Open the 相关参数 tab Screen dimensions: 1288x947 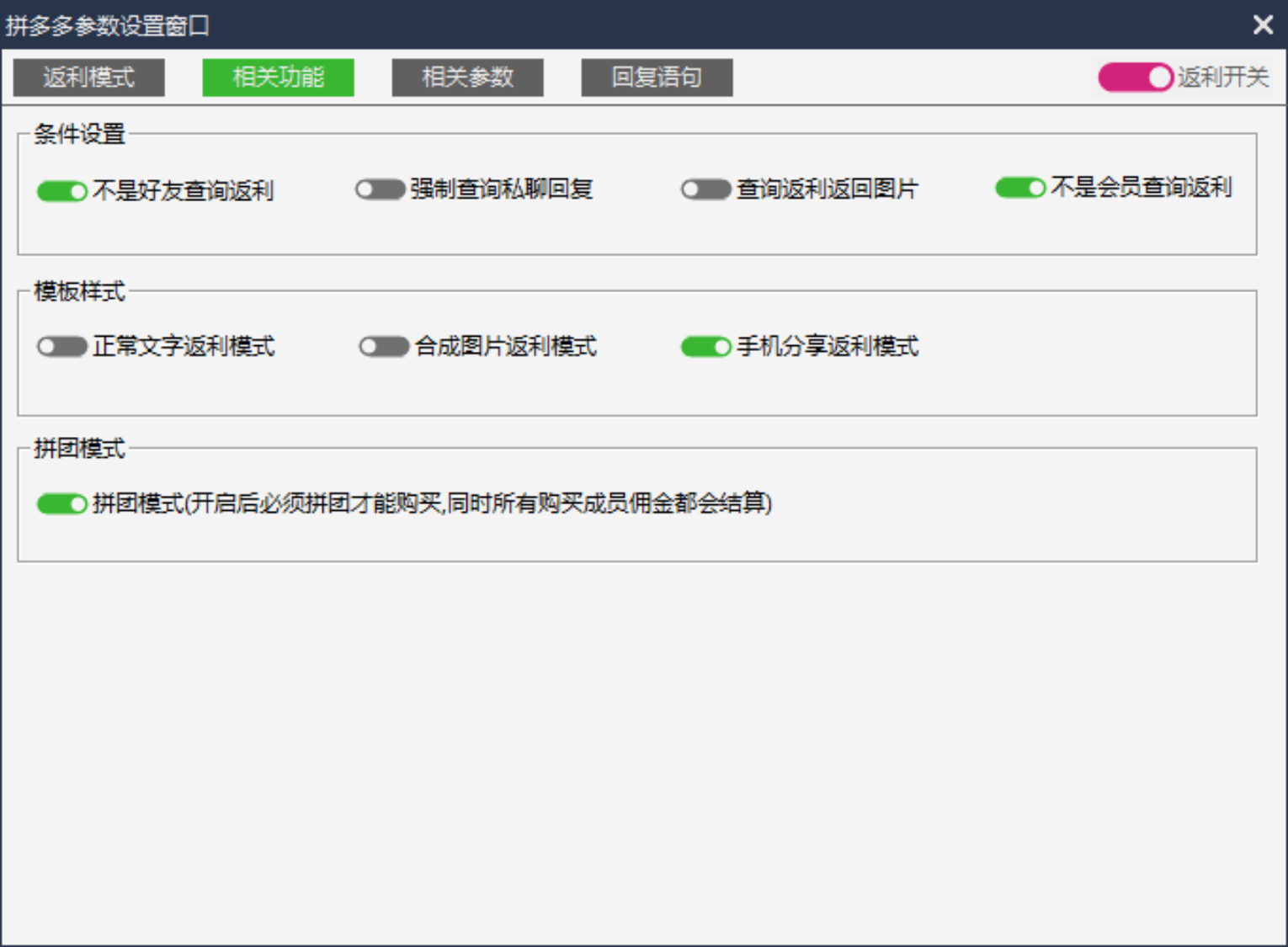coord(467,77)
